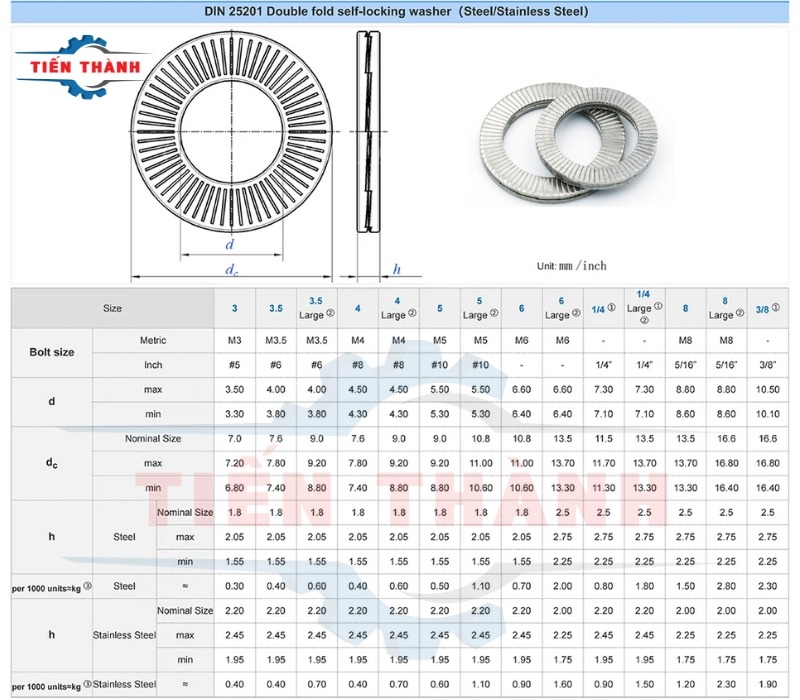This screenshot has height=700, width=800.
Task: Click the '6 Large' column header
Action: [562, 308]
